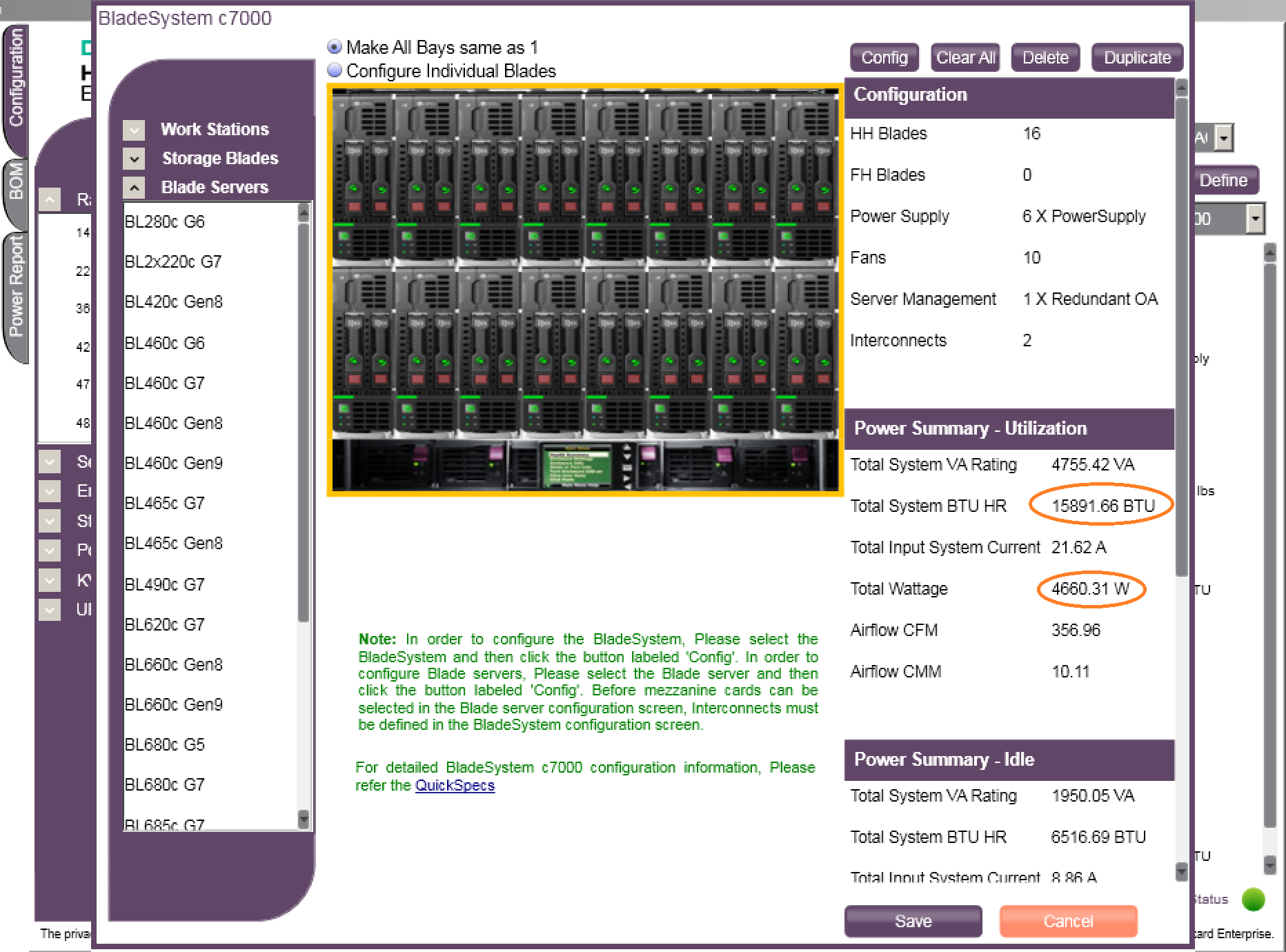Expand the UI section in background panel

(x=50, y=610)
